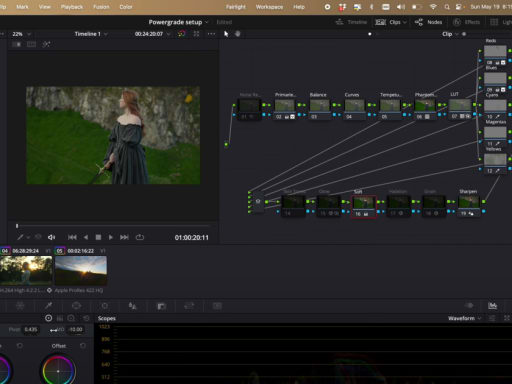The image size is (512, 384).
Task: Open the Timeline 1 dropdown
Action: pyautogui.click(x=91, y=34)
